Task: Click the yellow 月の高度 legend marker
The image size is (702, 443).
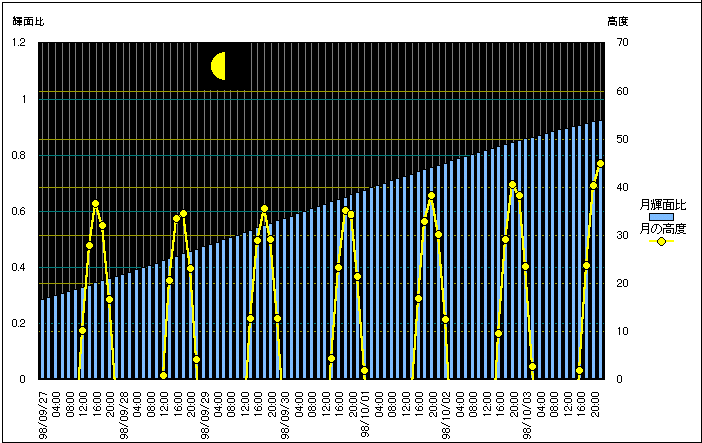Action: tap(660, 241)
